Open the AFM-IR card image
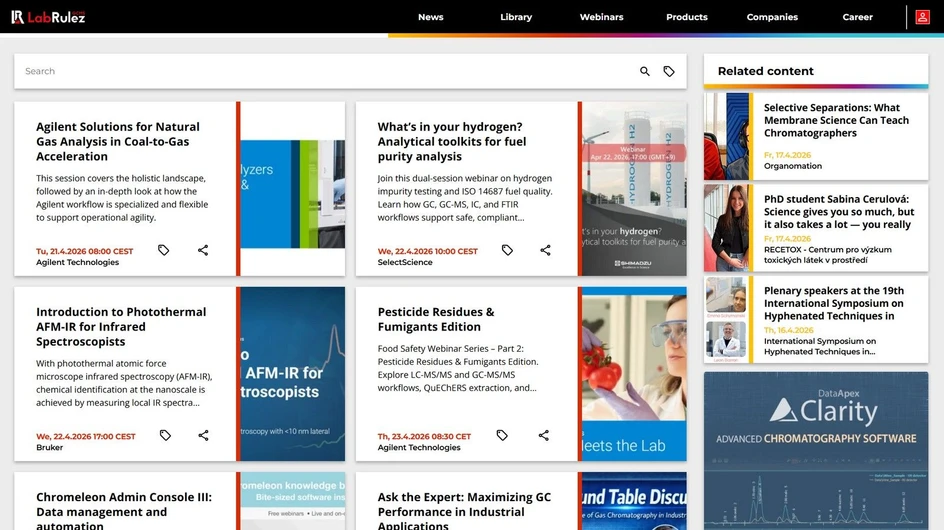Viewport: 944px width, 530px height. coord(293,374)
